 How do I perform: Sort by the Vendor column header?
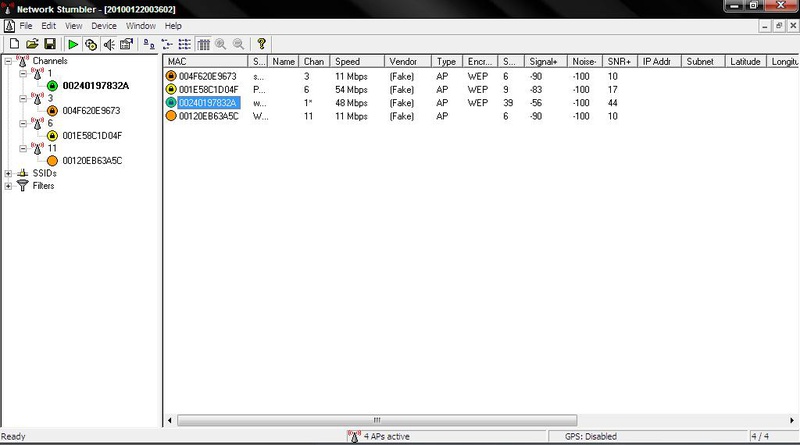pyautogui.click(x=408, y=61)
